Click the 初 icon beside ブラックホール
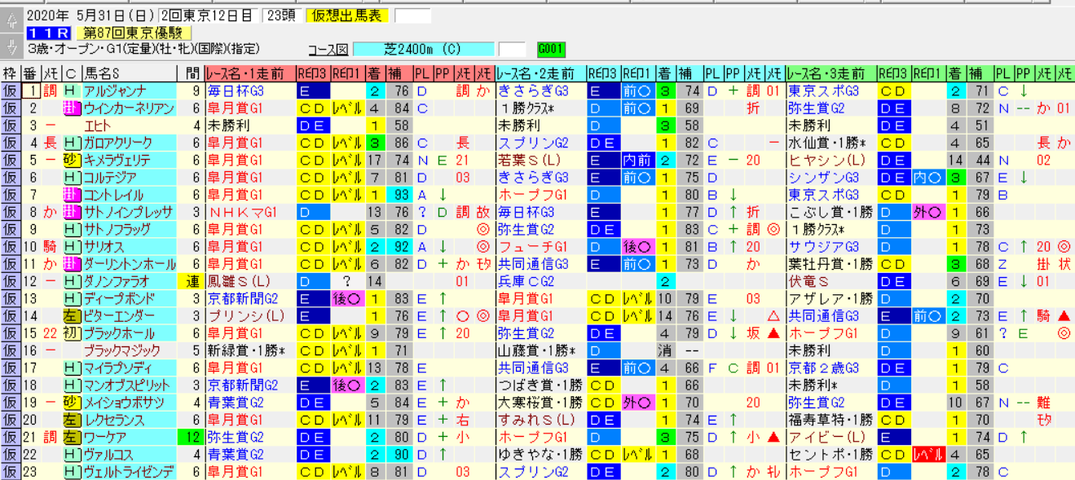Viewport: 1075px width, 480px height. pos(71,333)
